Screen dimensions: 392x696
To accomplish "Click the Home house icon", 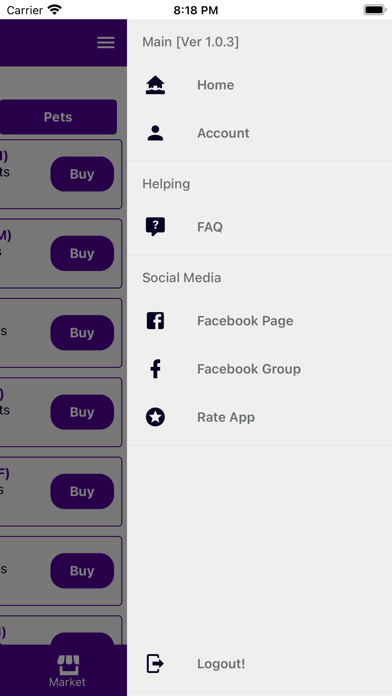I will pyautogui.click(x=155, y=85).
